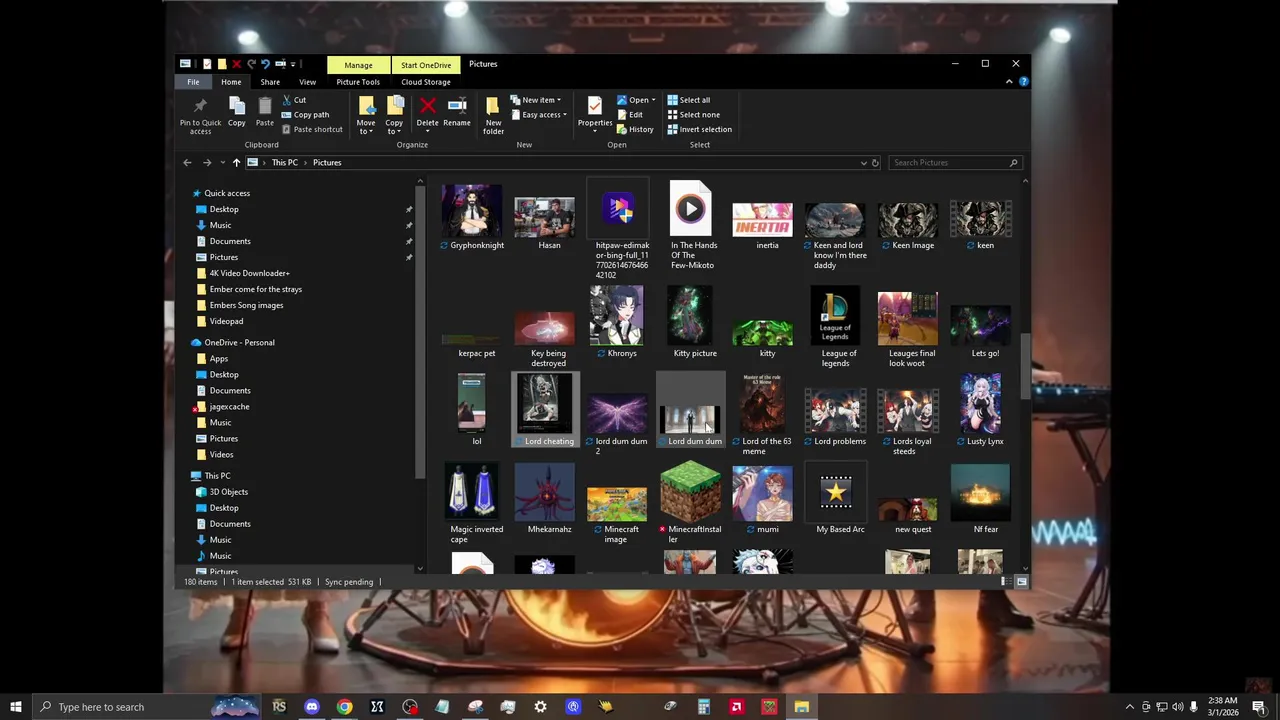This screenshot has width=1280, height=720.
Task: Select the MinecraftInstaller file
Action: [x=691, y=504]
